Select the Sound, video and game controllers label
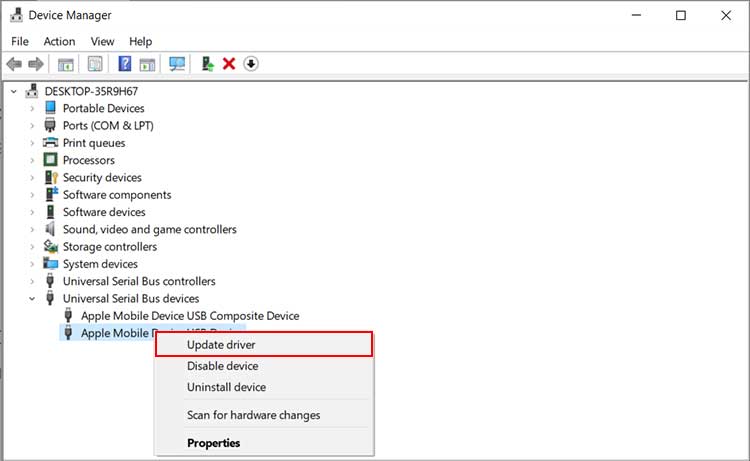Image resolution: width=750 pixels, height=461 pixels. tap(150, 230)
